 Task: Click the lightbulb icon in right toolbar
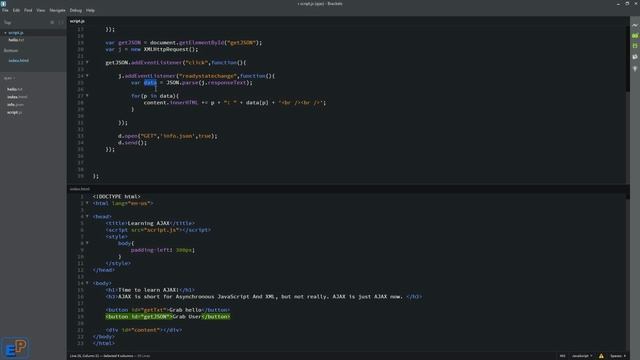[x=635, y=69]
